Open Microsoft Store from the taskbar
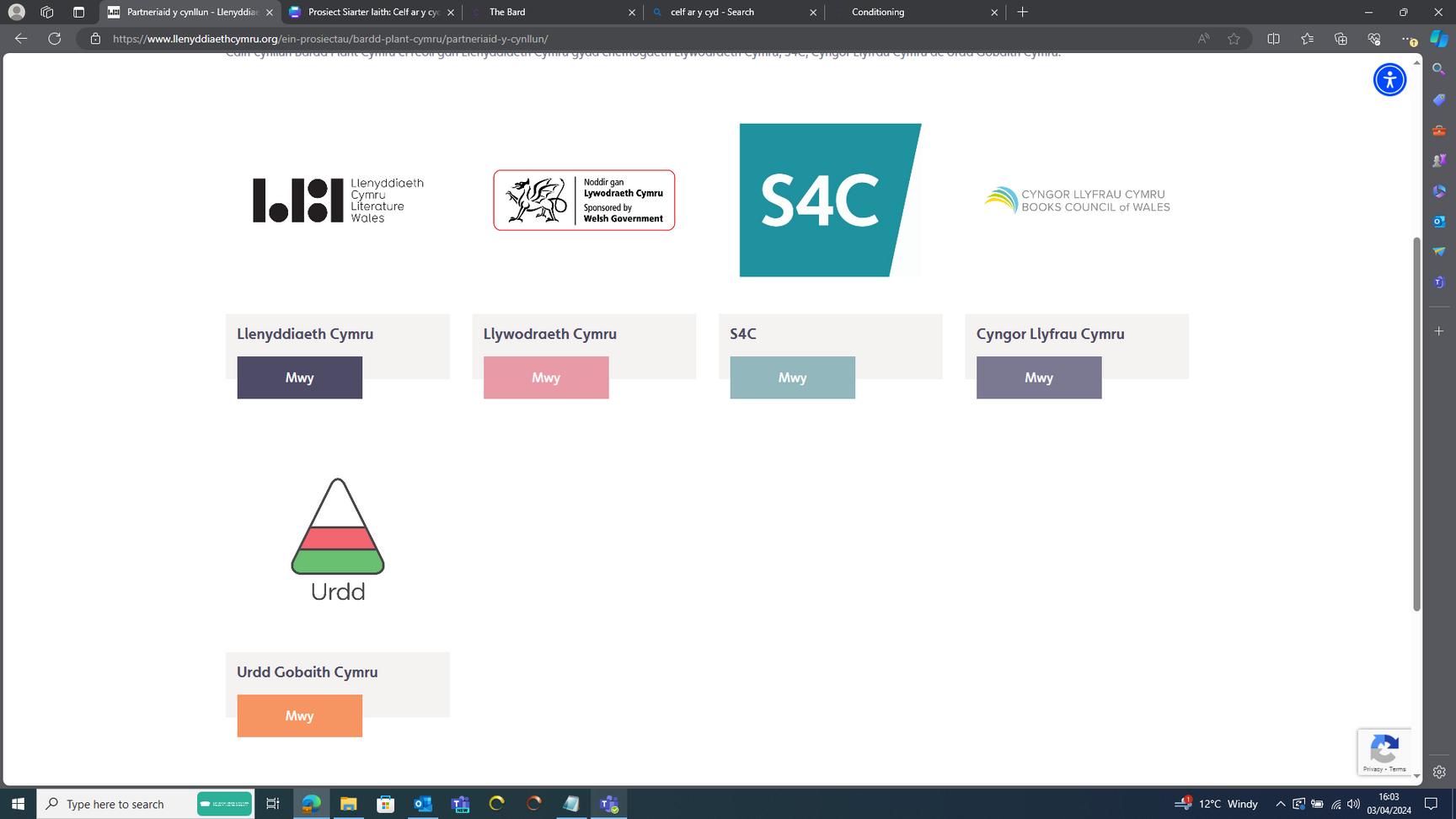The width and height of the screenshot is (1456, 819). 385,804
